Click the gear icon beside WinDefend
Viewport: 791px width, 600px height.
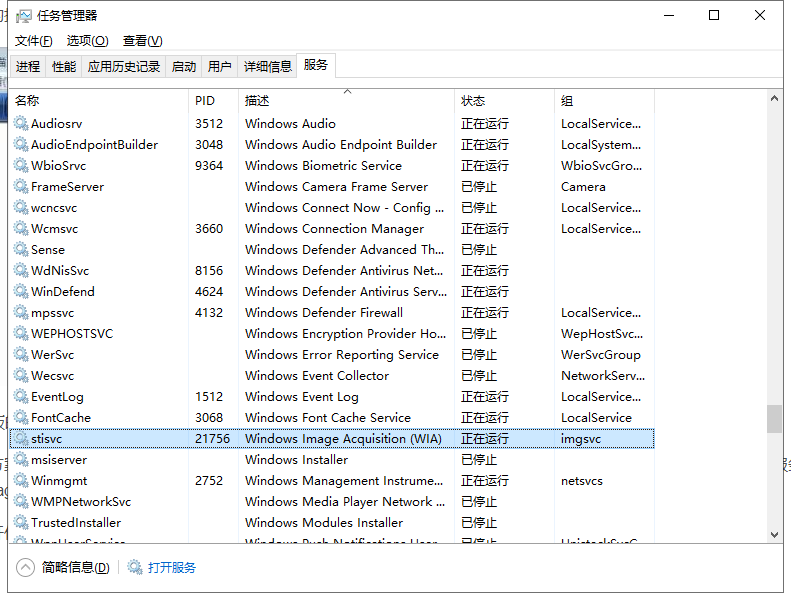21,291
